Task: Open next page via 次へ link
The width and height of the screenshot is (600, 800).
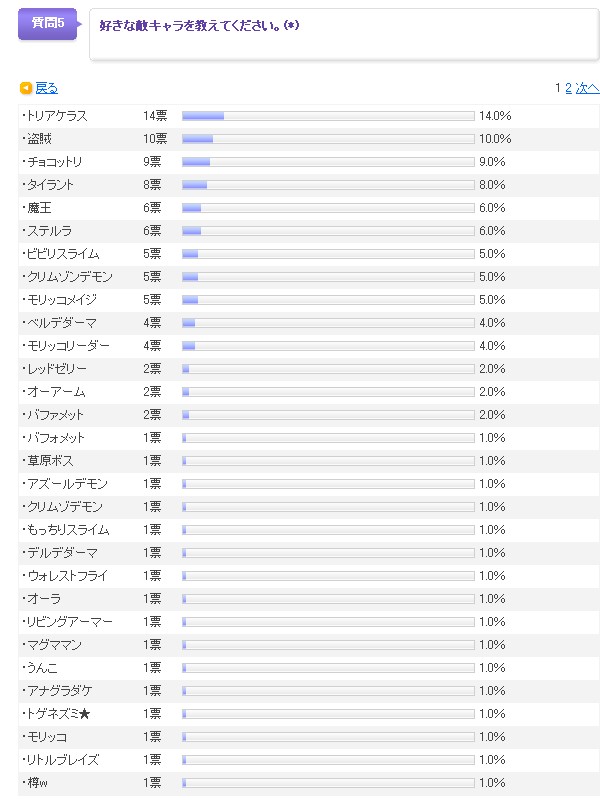Action: (x=587, y=88)
